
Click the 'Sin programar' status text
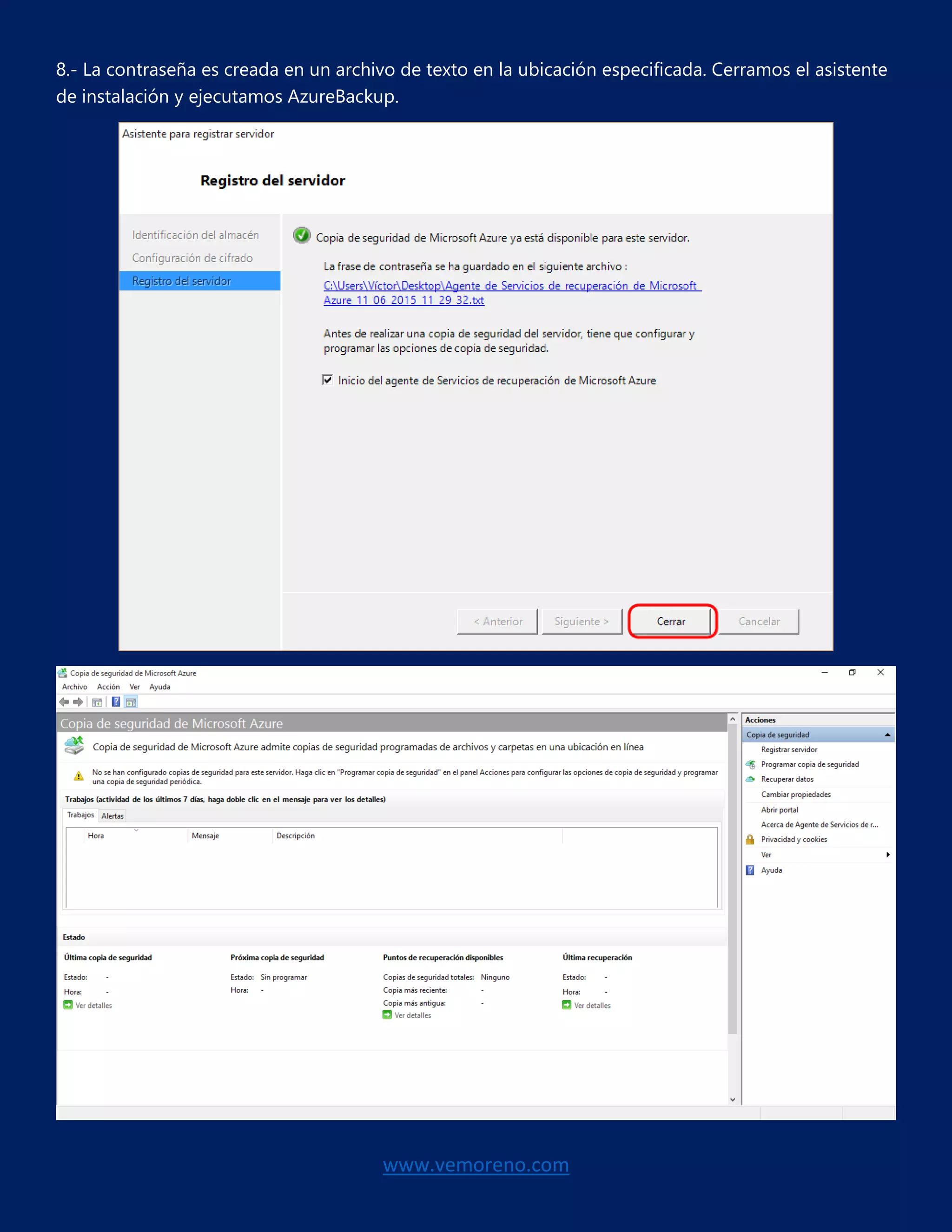pos(284,977)
